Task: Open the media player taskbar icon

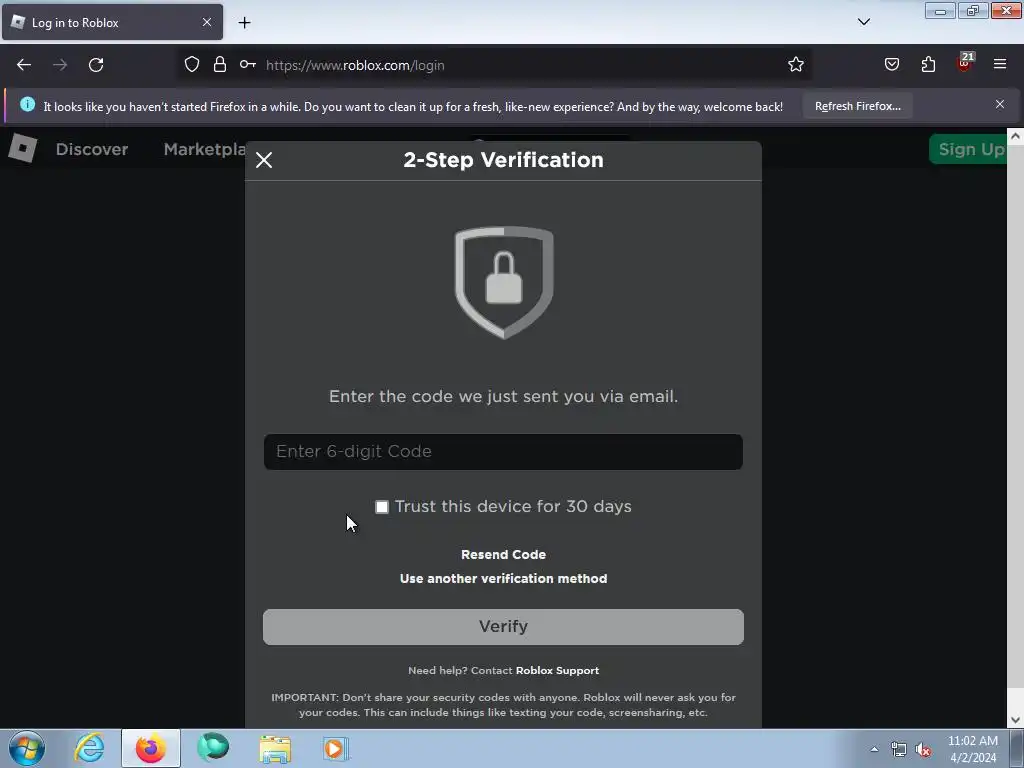Action: [336, 749]
